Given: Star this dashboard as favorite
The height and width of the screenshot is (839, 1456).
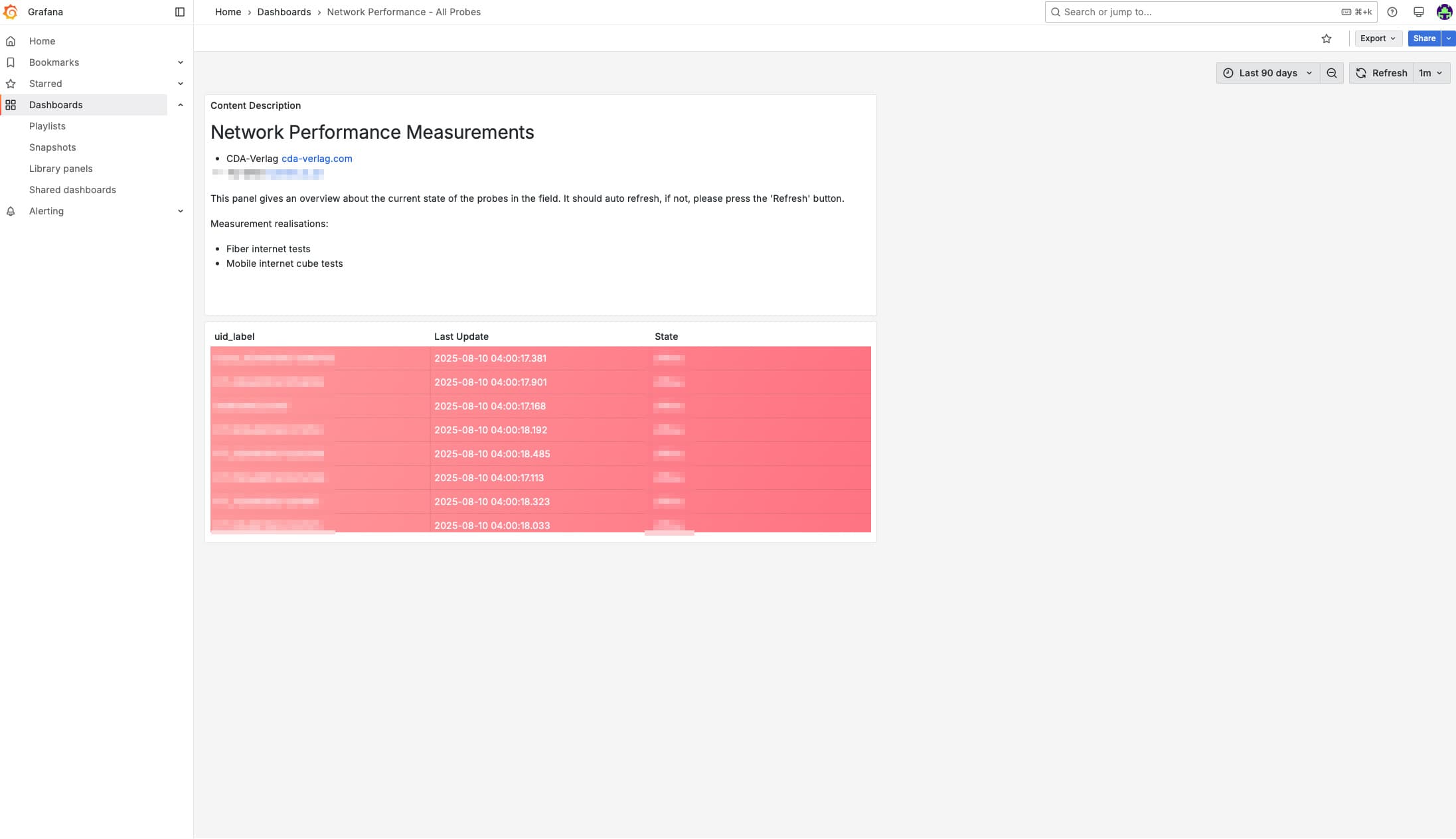Looking at the screenshot, I should (x=1326, y=38).
